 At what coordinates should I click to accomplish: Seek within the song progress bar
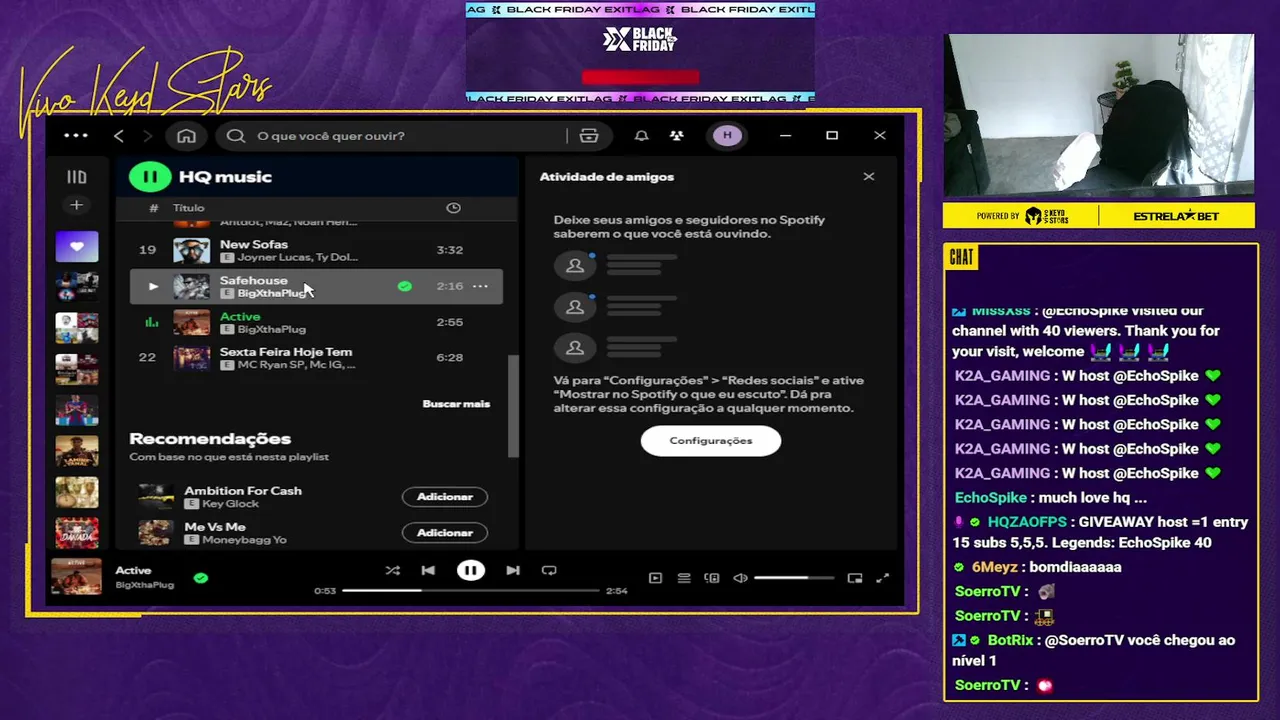coord(471,591)
